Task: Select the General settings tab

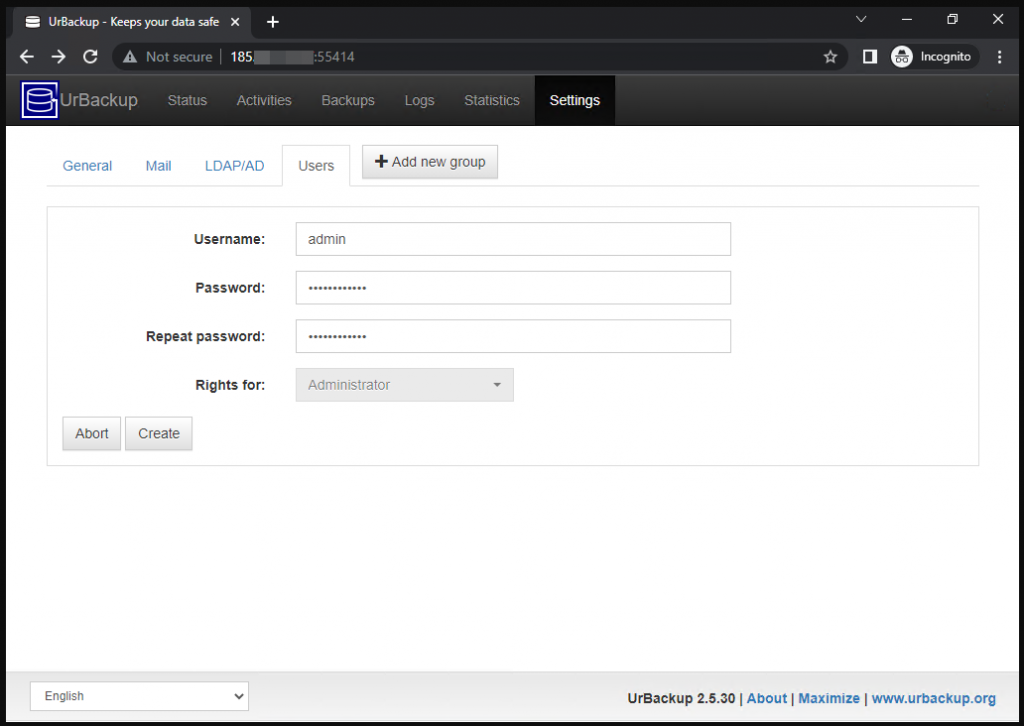Action: (x=87, y=166)
